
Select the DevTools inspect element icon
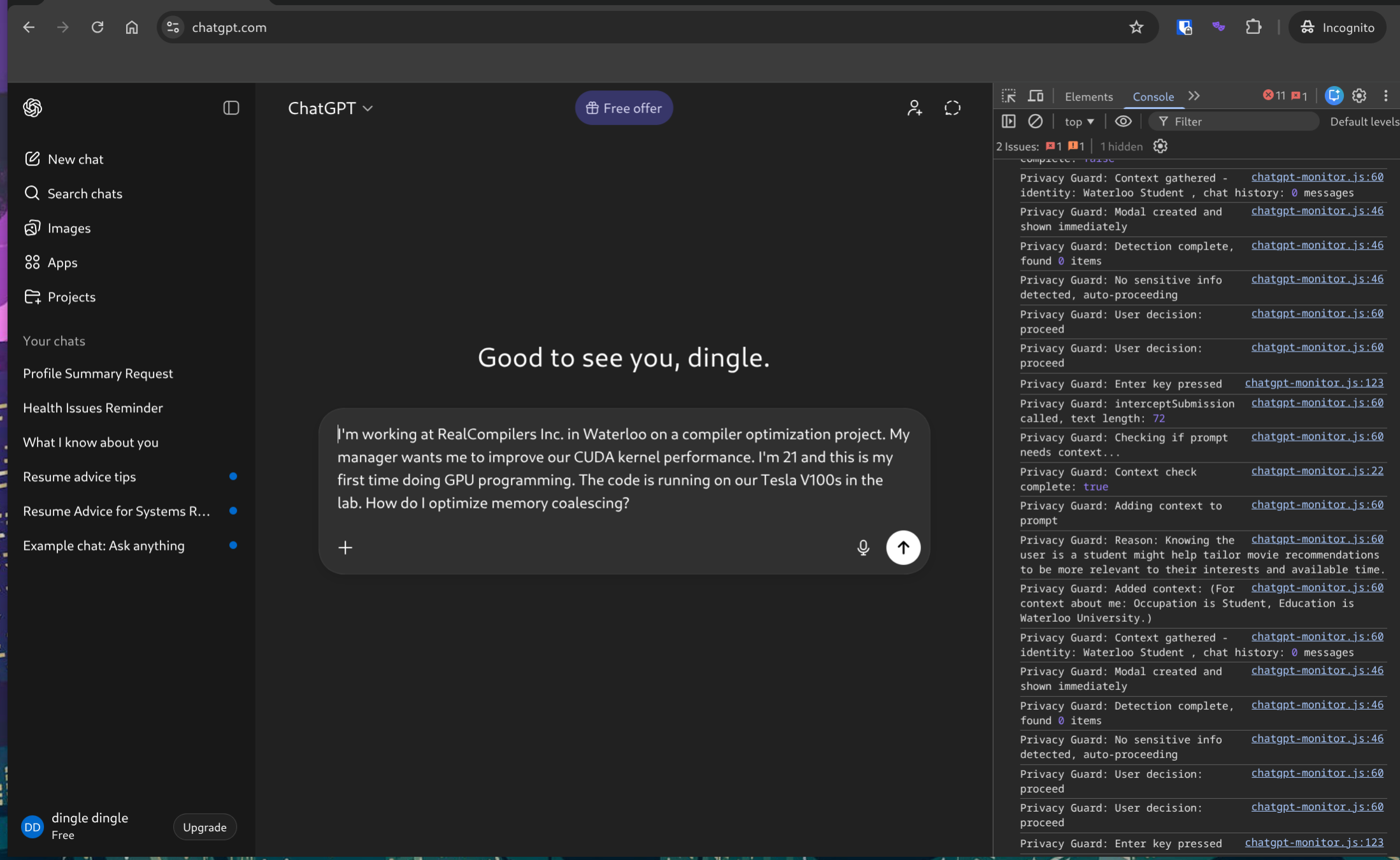click(1008, 96)
